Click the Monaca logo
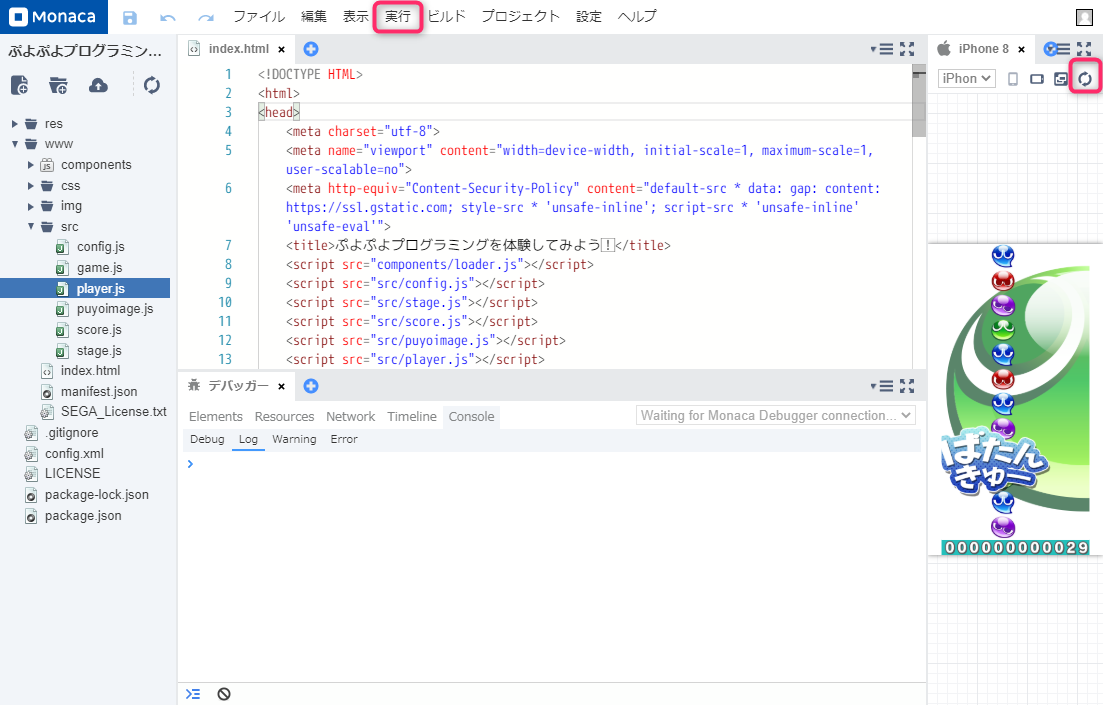The image size is (1103, 705). click(x=53, y=17)
